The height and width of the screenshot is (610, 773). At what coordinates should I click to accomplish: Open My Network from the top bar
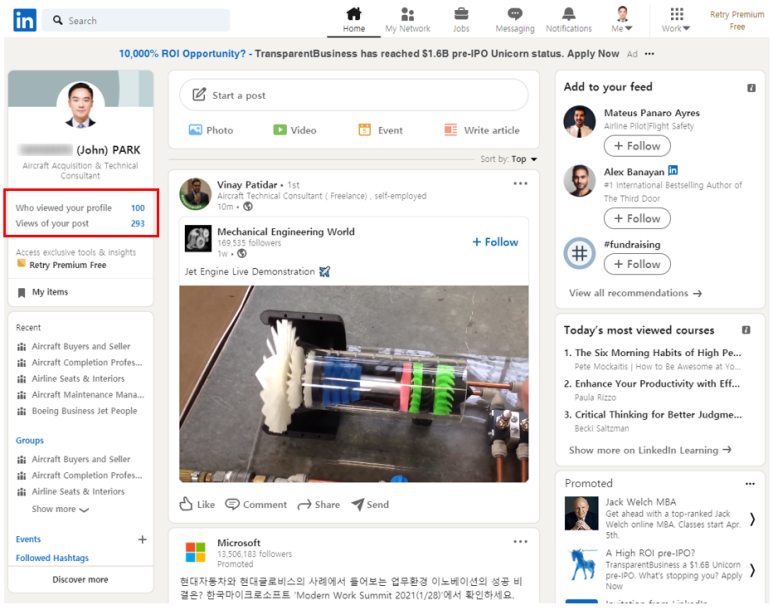pyautogui.click(x=407, y=20)
